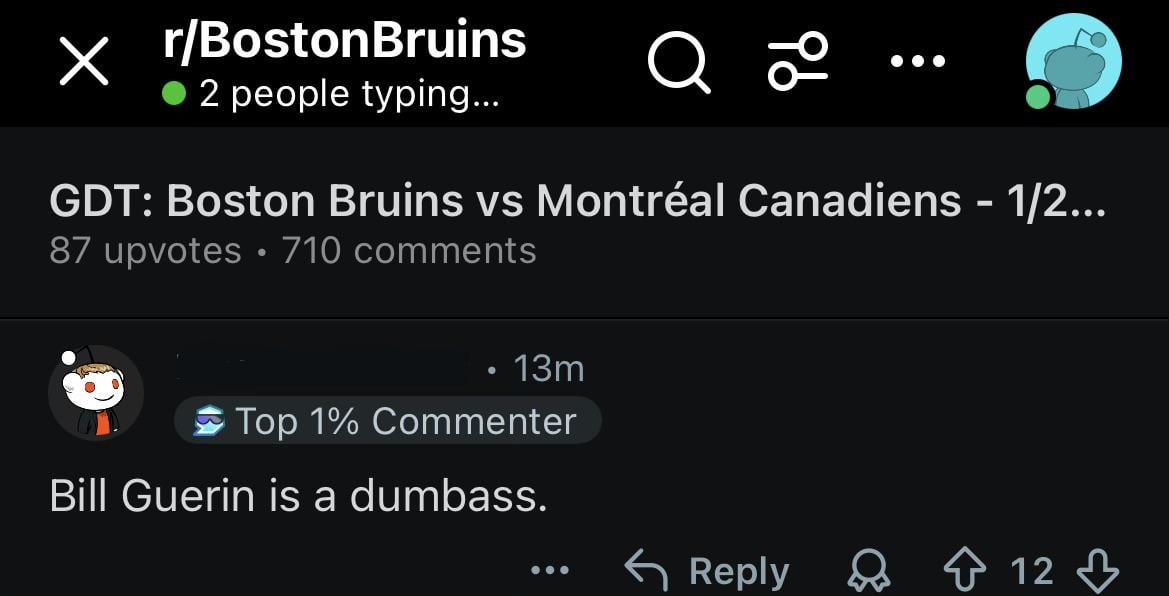Open the comment overflow menu

551,568
